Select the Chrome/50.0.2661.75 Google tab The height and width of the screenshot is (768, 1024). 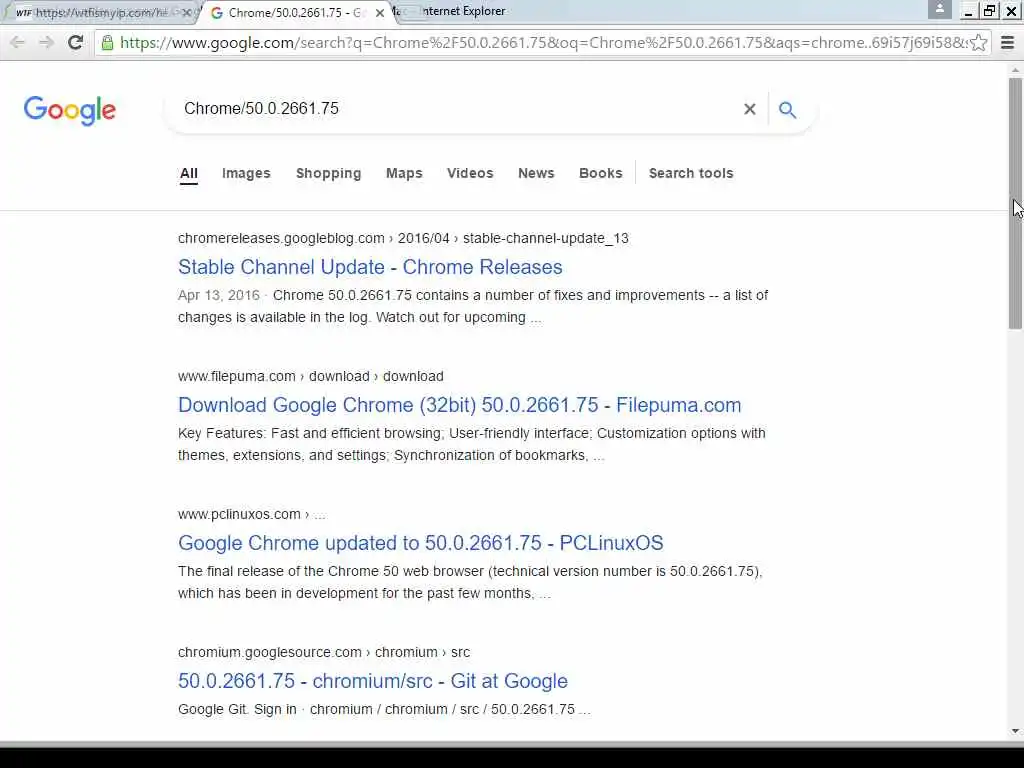(x=295, y=12)
